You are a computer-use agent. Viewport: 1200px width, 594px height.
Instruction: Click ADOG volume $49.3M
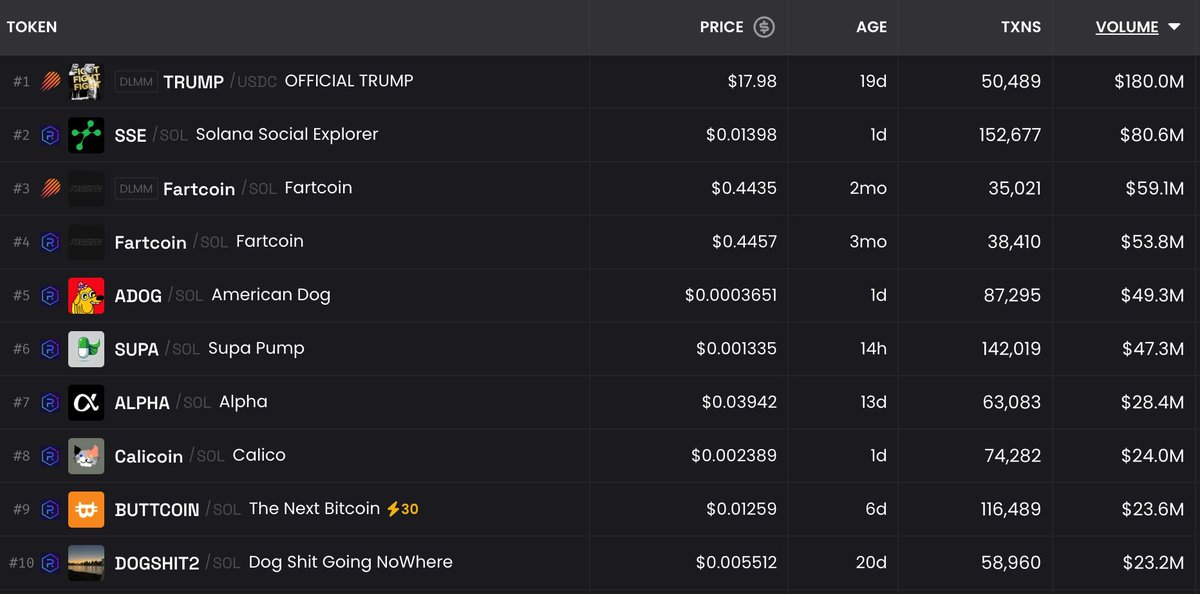click(1153, 296)
